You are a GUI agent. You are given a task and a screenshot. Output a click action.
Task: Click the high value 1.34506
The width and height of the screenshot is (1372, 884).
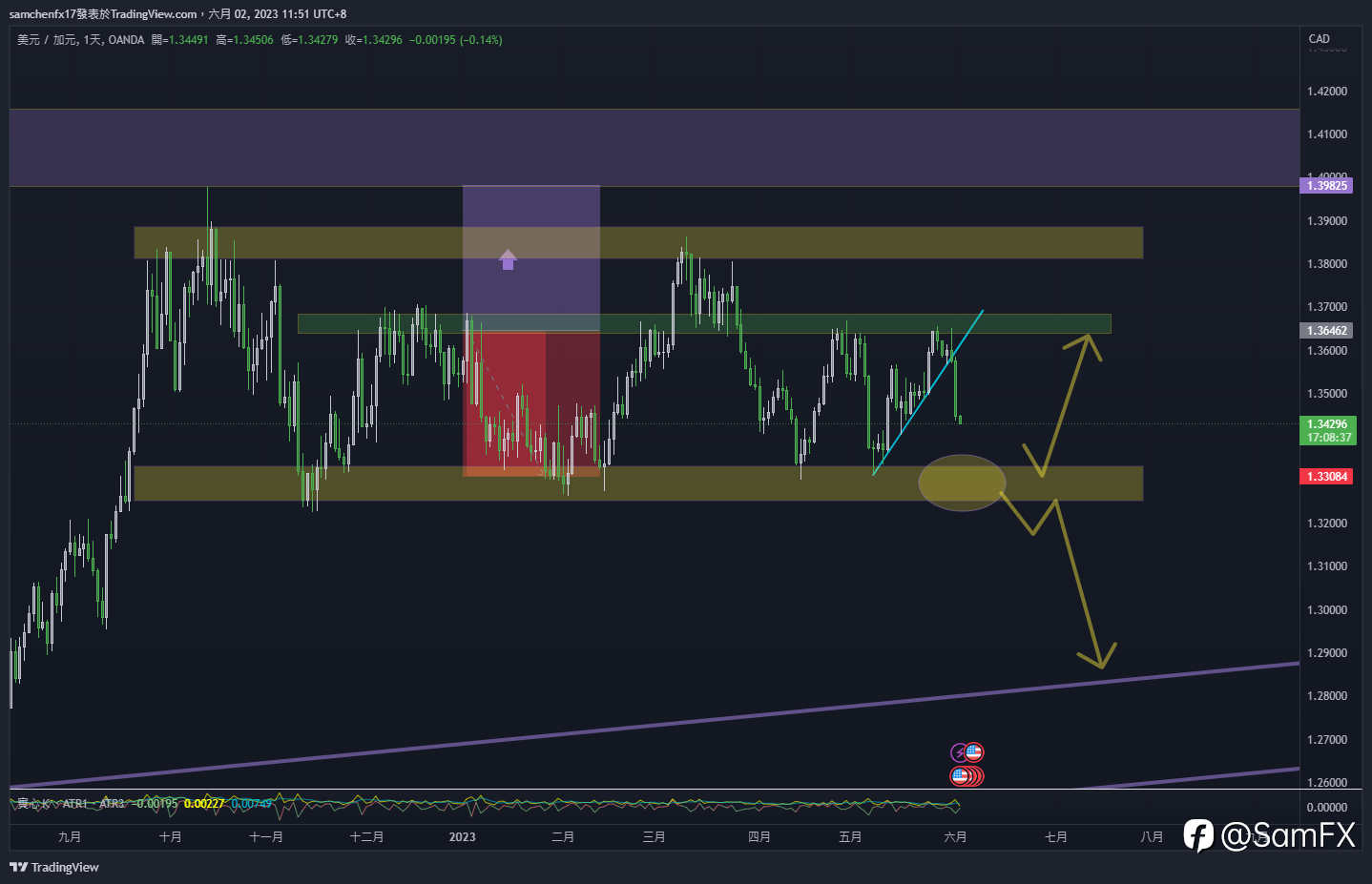click(x=253, y=40)
